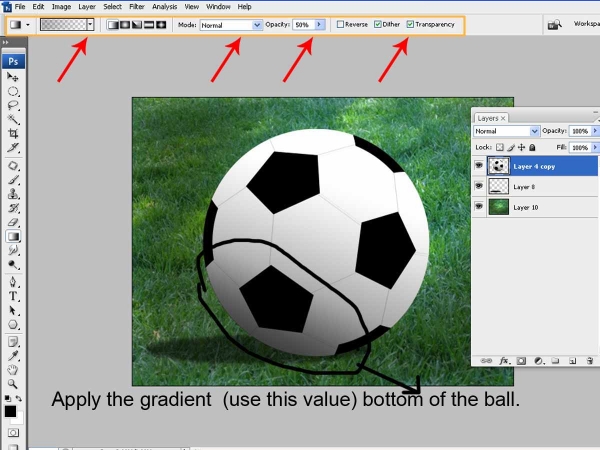Screen dimensions: 600x450
Task: Select the Notes tool
Action: click(x=13, y=342)
